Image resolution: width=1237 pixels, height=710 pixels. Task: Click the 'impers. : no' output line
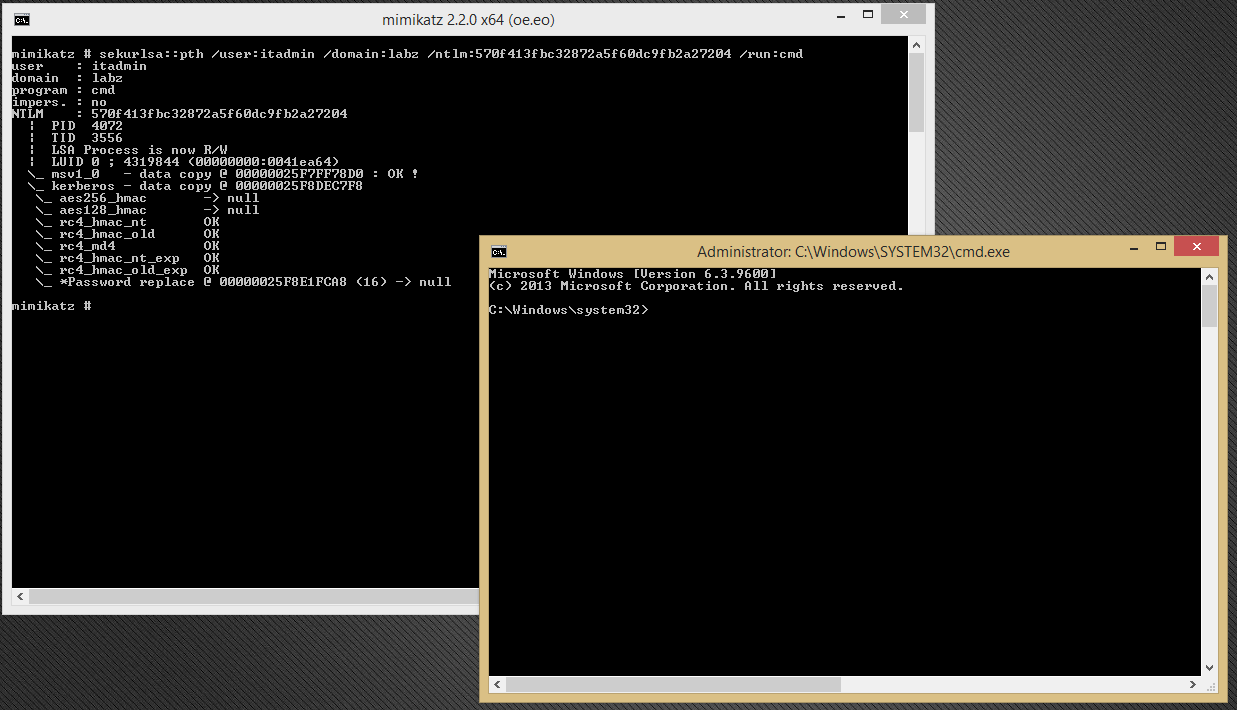pos(59,102)
